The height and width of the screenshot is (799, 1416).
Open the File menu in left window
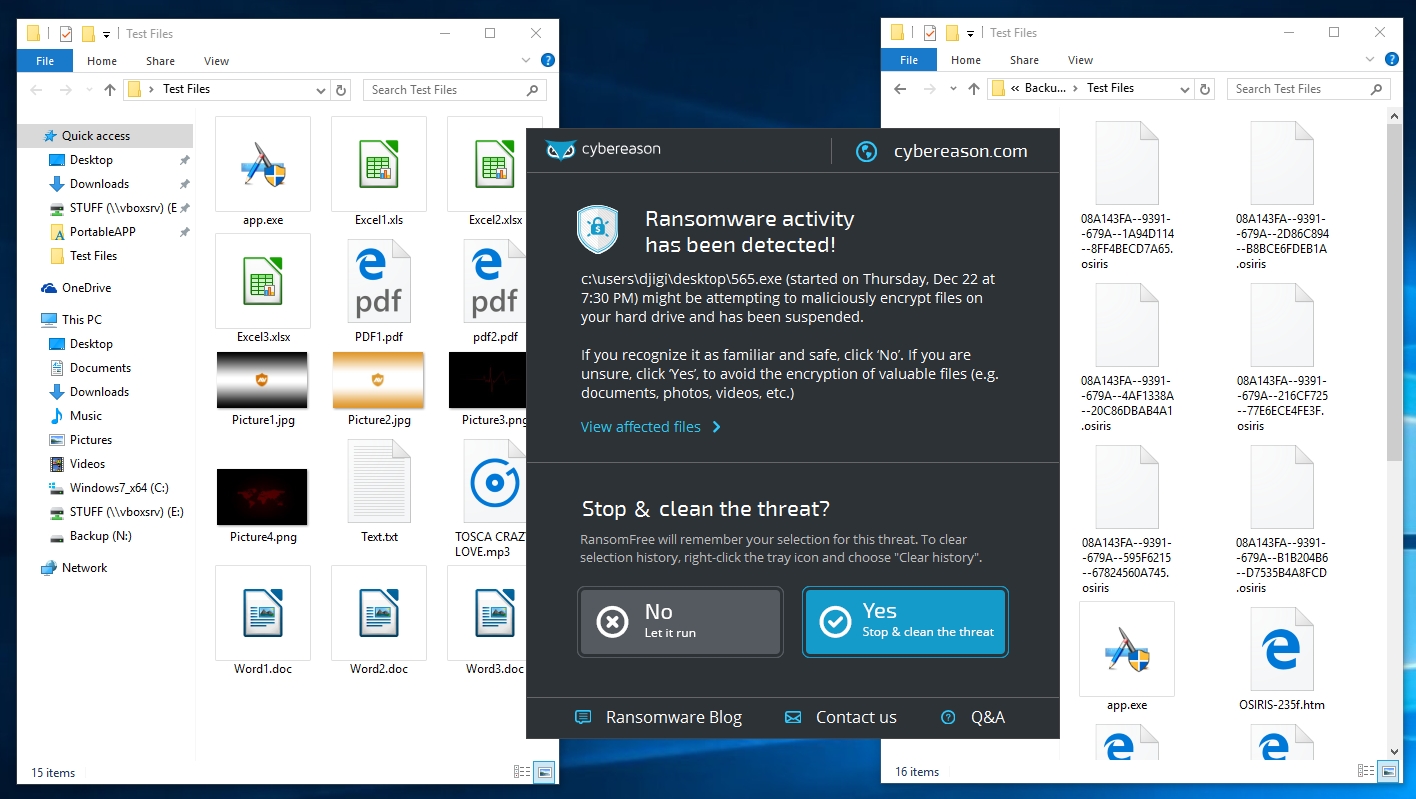pyautogui.click(x=45, y=61)
